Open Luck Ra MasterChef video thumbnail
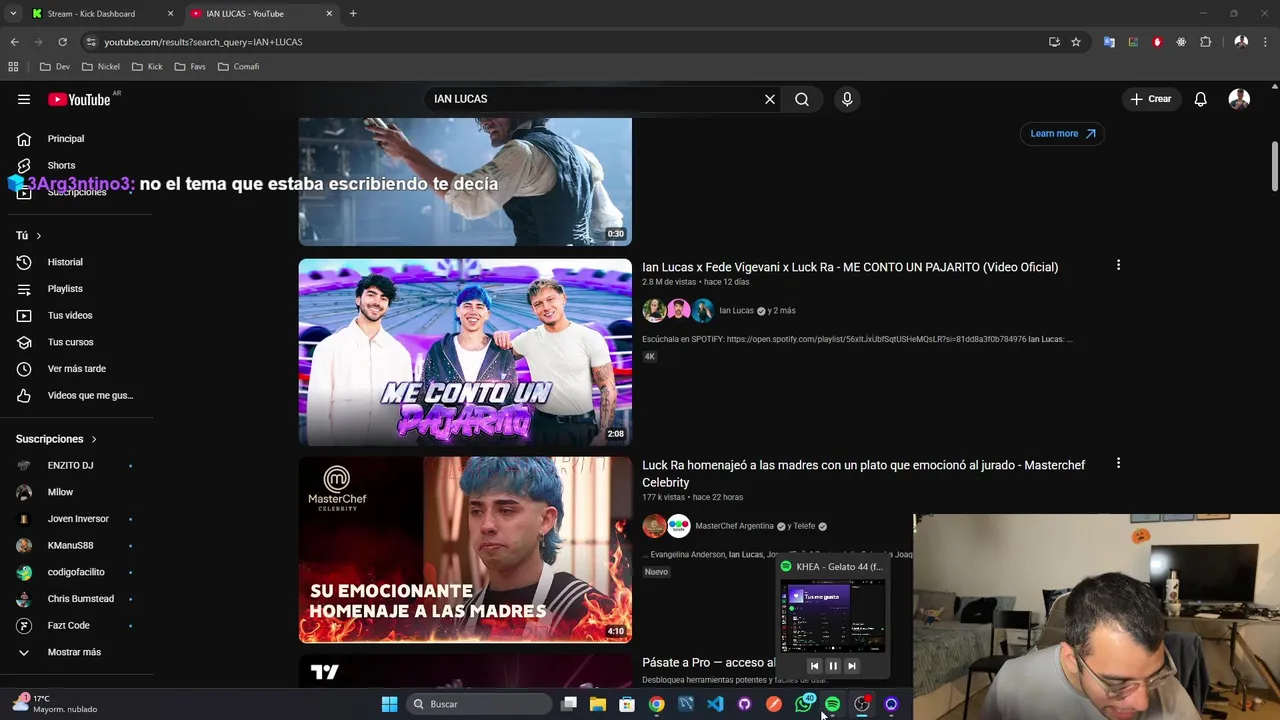Screen dimensions: 1280x720 tap(465, 550)
